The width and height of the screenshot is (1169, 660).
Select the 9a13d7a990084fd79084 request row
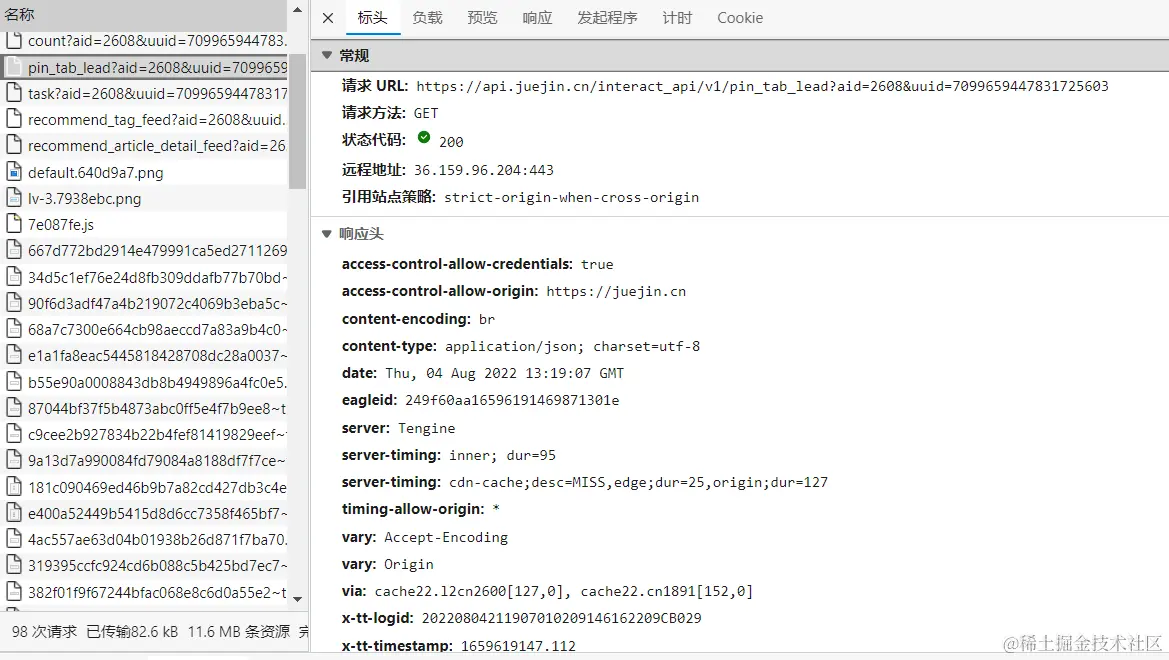[144, 461]
